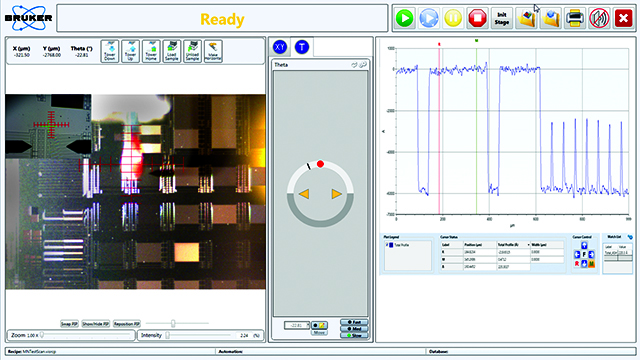This screenshot has height=360, width=640.
Task: Open the first yellow folder icon in top toolbar
Action: tap(526, 18)
